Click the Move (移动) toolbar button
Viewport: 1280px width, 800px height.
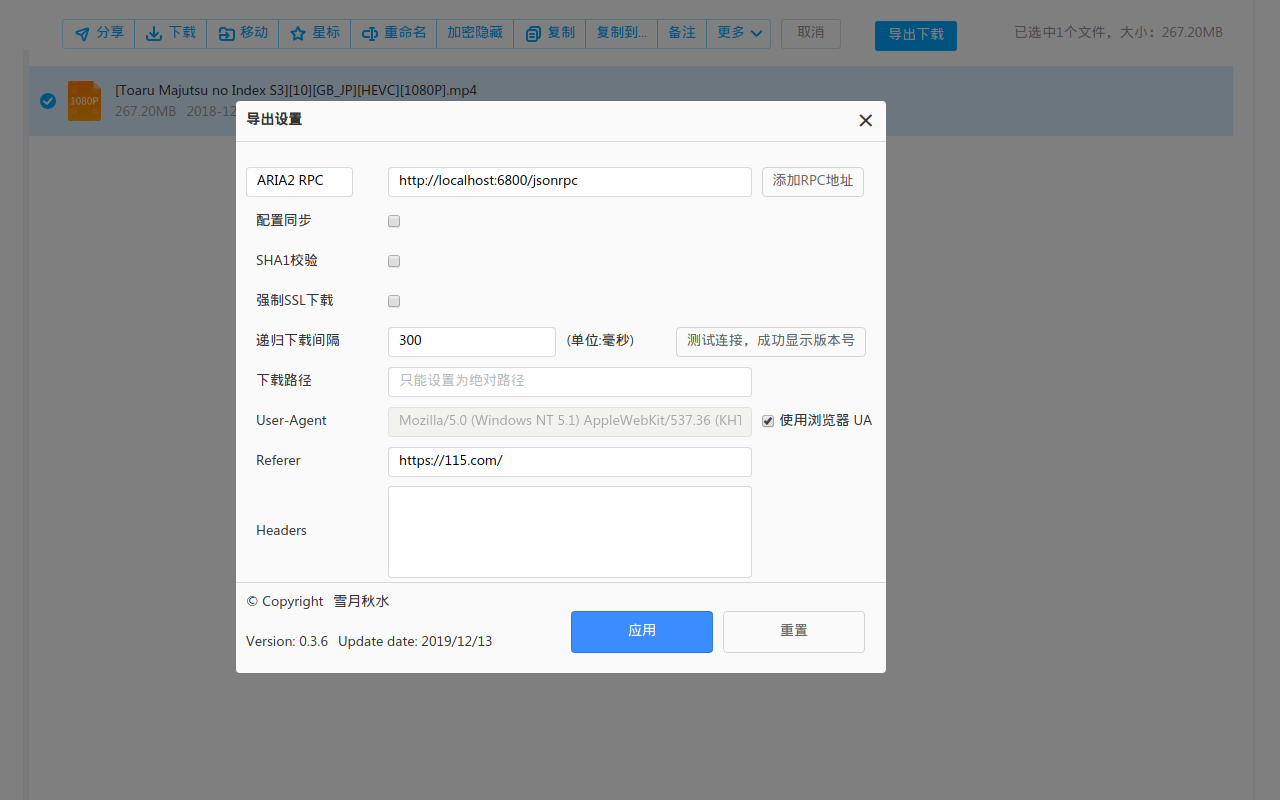coord(243,33)
